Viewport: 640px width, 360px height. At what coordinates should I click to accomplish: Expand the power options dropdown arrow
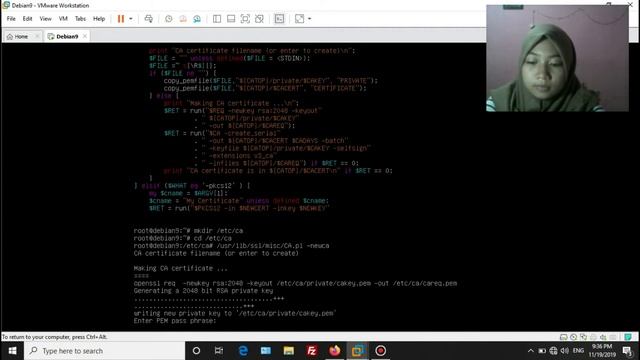[x=131, y=19]
